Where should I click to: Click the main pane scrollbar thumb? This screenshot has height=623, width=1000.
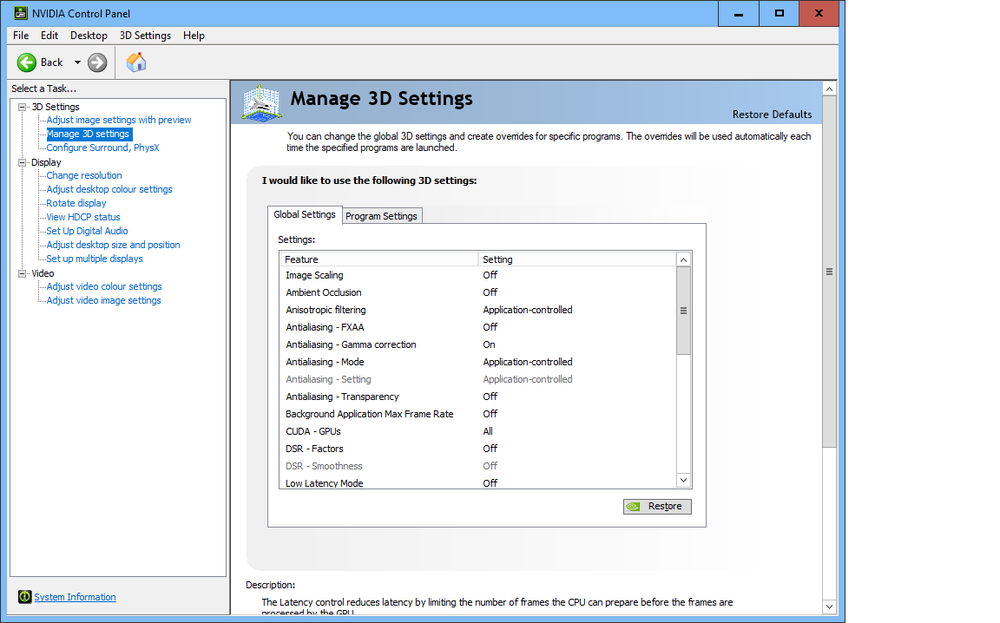pos(829,272)
